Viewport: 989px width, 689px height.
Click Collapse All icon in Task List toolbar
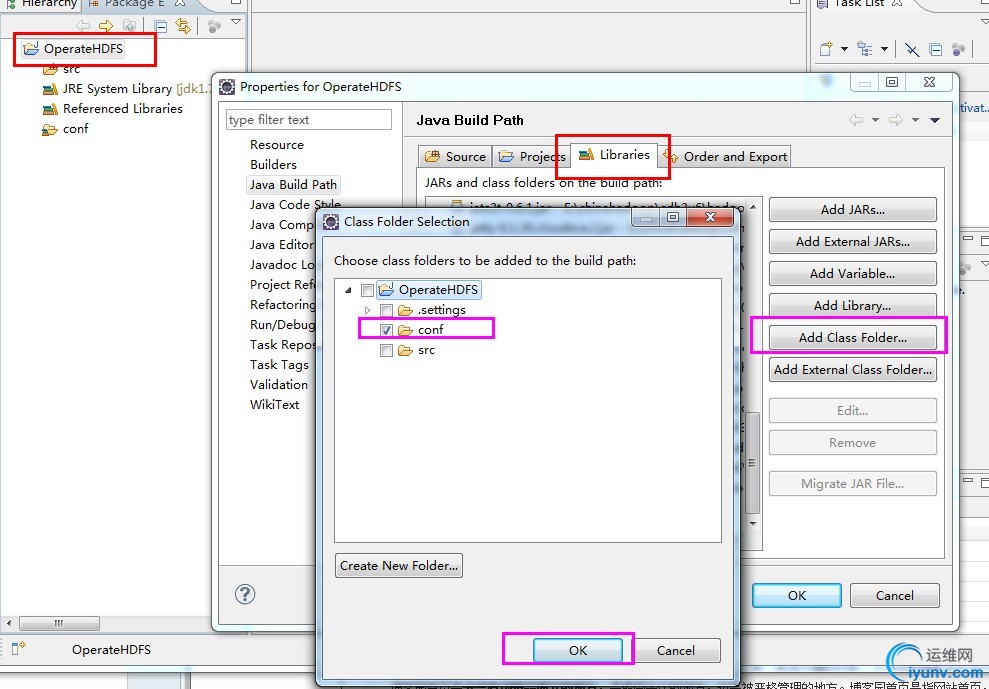click(936, 49)
